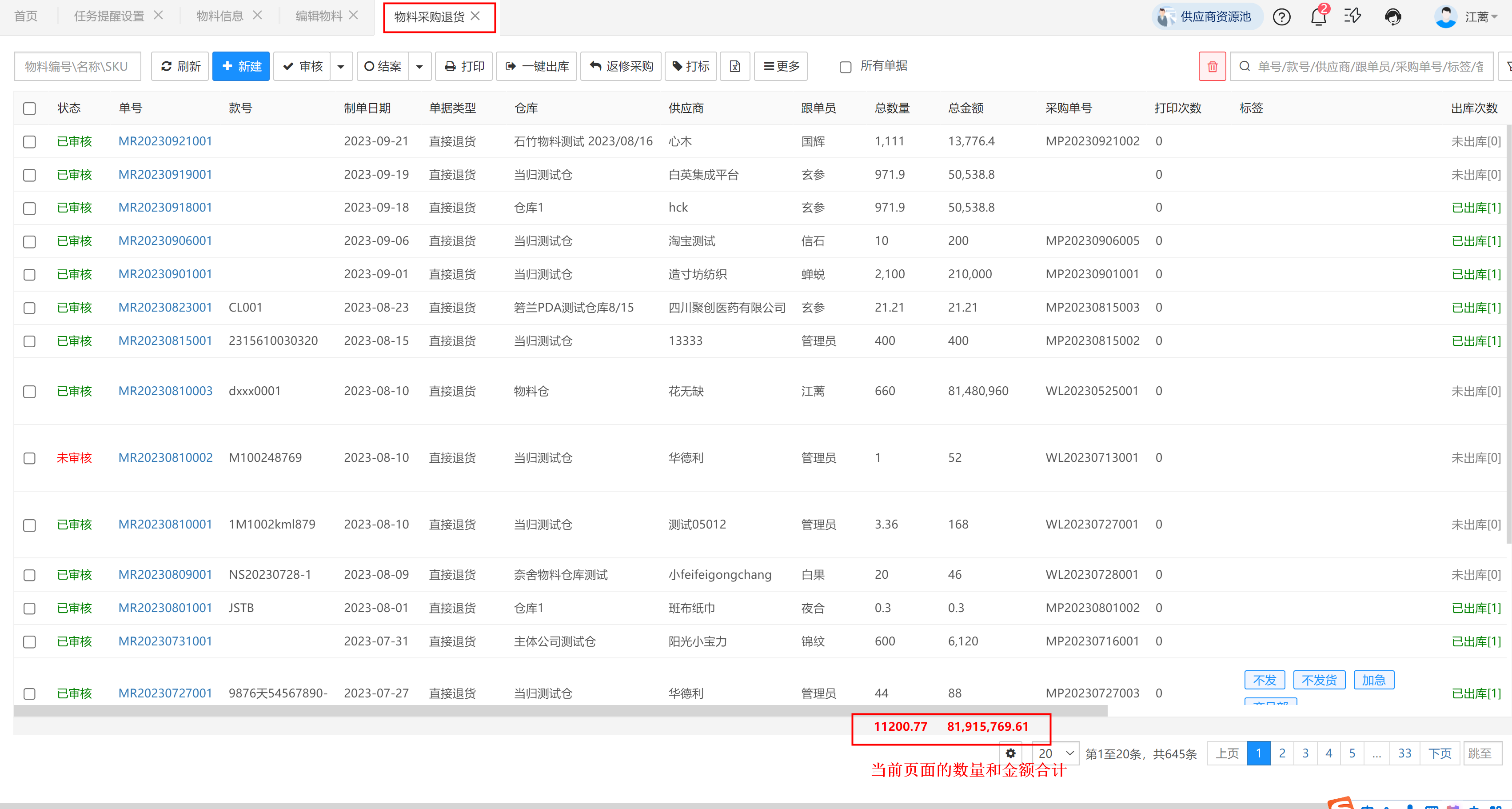Screen dimensions: 1512x809
Task: Click the 刷新 refresh button
Action: (180, 66)
